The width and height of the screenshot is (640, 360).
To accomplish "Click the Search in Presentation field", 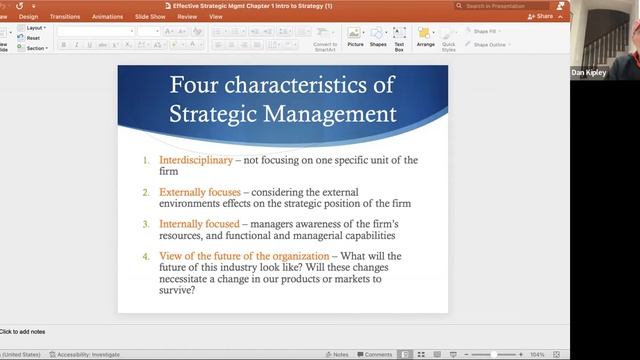I will (502, 6).
